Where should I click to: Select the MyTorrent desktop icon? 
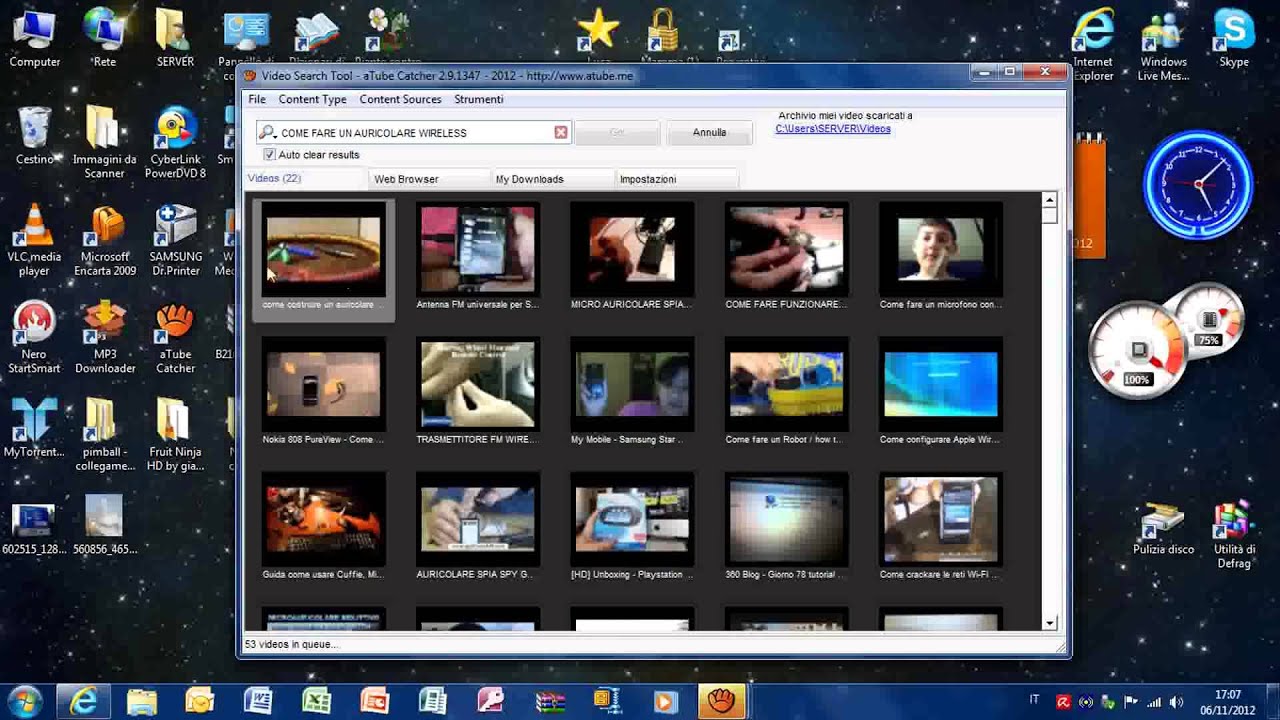(35, 428)
